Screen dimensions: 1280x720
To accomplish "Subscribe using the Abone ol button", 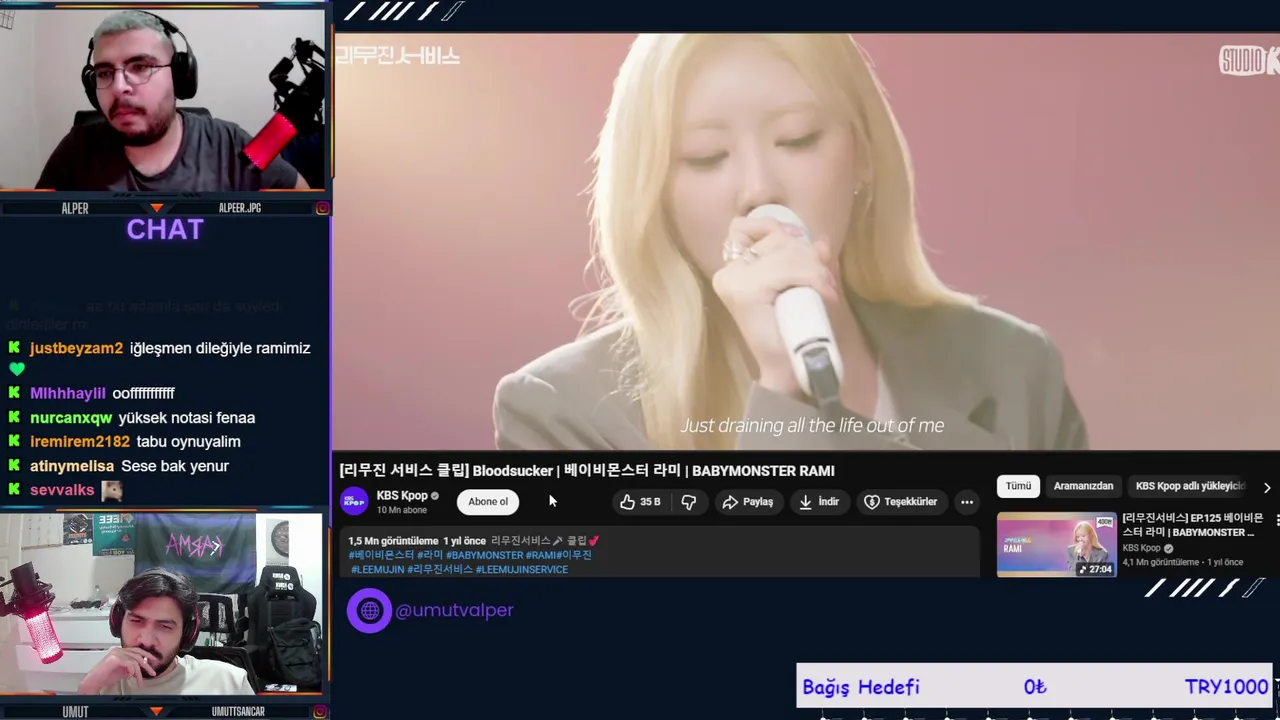I will coord(488,502).
